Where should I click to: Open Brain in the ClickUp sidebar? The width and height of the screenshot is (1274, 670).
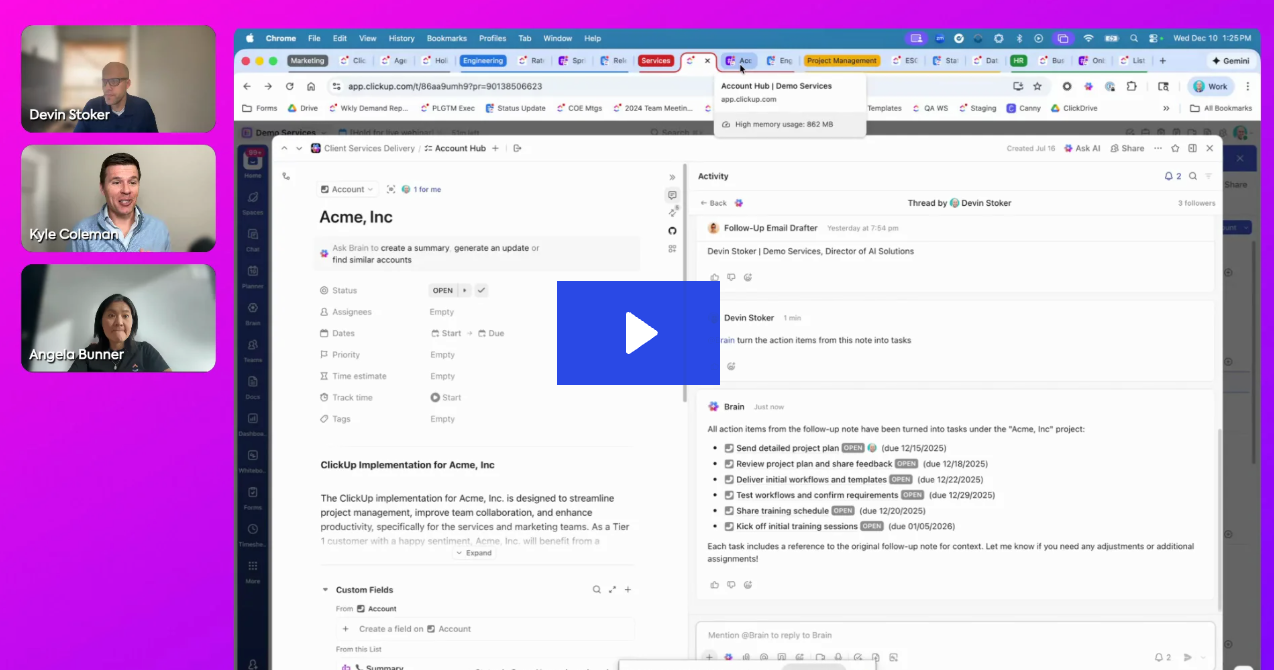[253, 313]
